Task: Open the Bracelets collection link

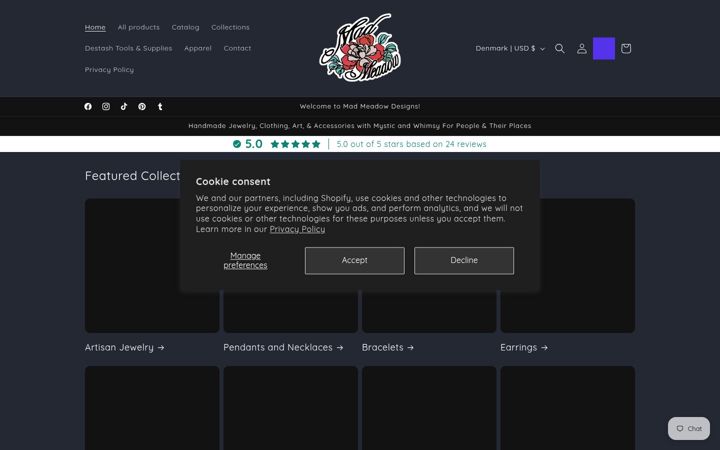Action: tap(388, 348)
